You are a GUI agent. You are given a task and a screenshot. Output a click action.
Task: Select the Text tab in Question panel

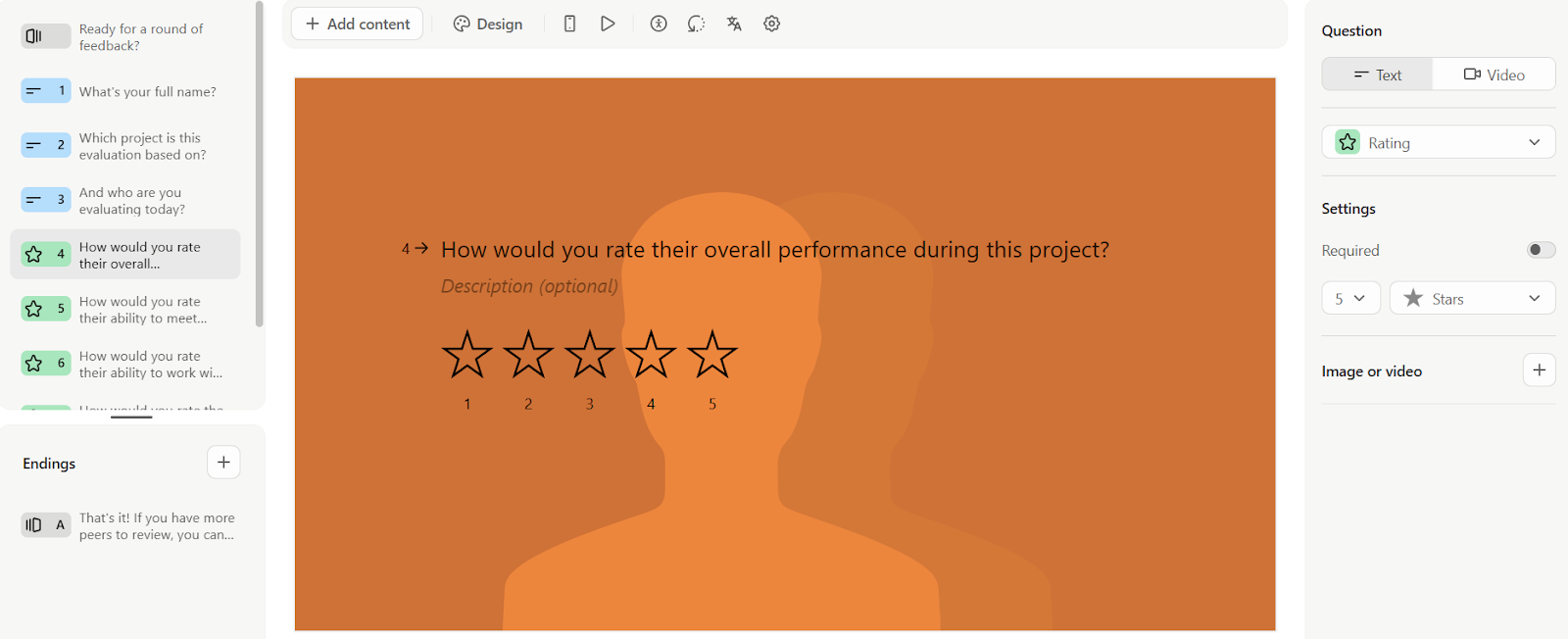point(1375,74)
